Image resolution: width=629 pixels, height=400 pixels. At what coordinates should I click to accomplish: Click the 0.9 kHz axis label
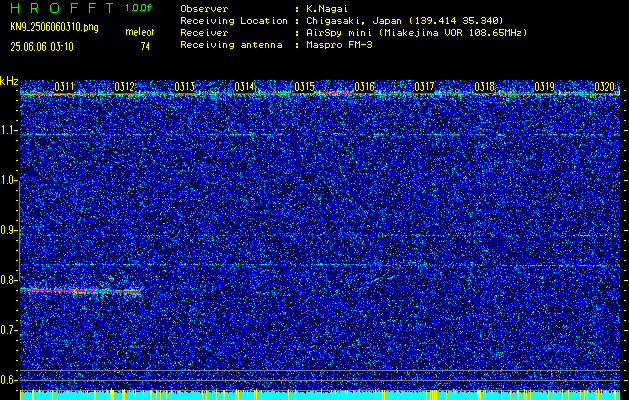[9, 230]
